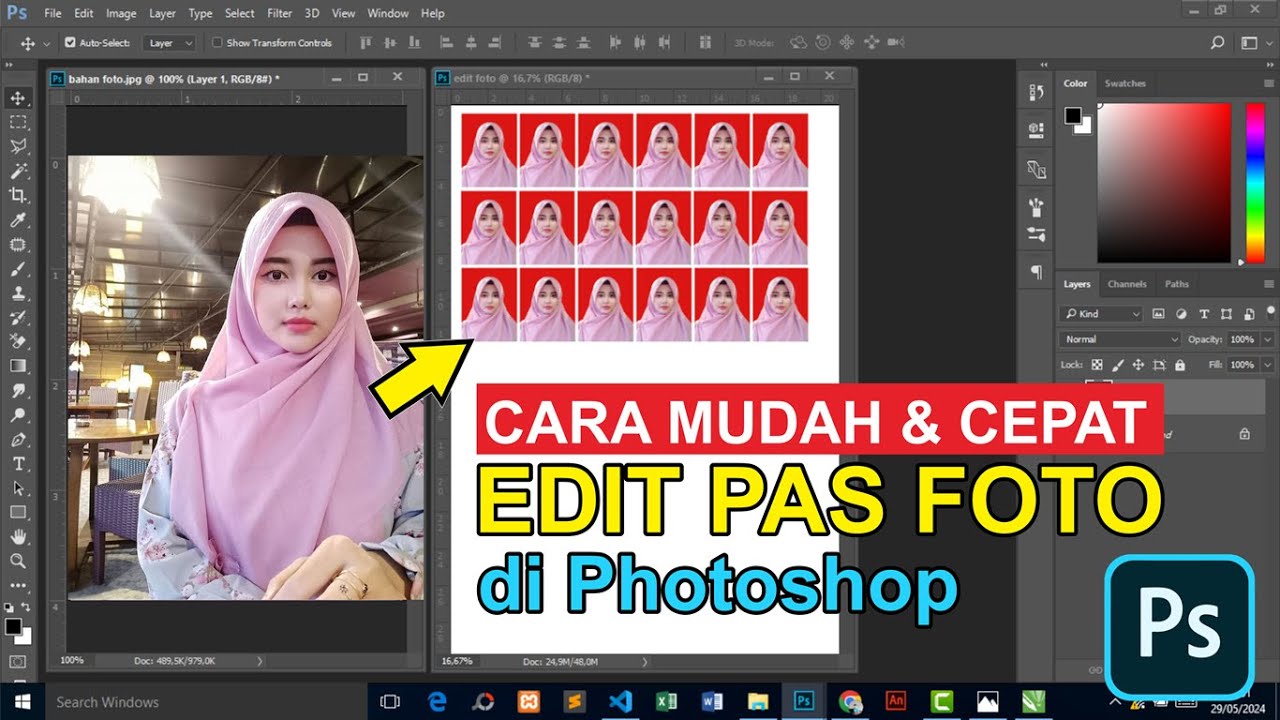Select the Eraser tool
This screenshot has width=1280, height=720.
(x=18, y=341)
